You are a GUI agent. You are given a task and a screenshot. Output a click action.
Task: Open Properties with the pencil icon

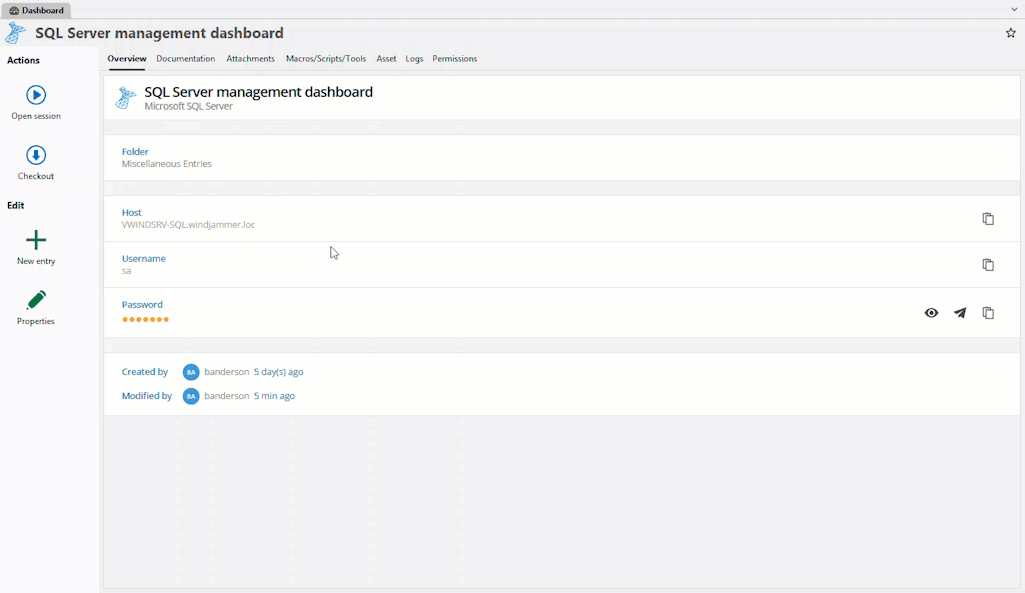point(36,300)
